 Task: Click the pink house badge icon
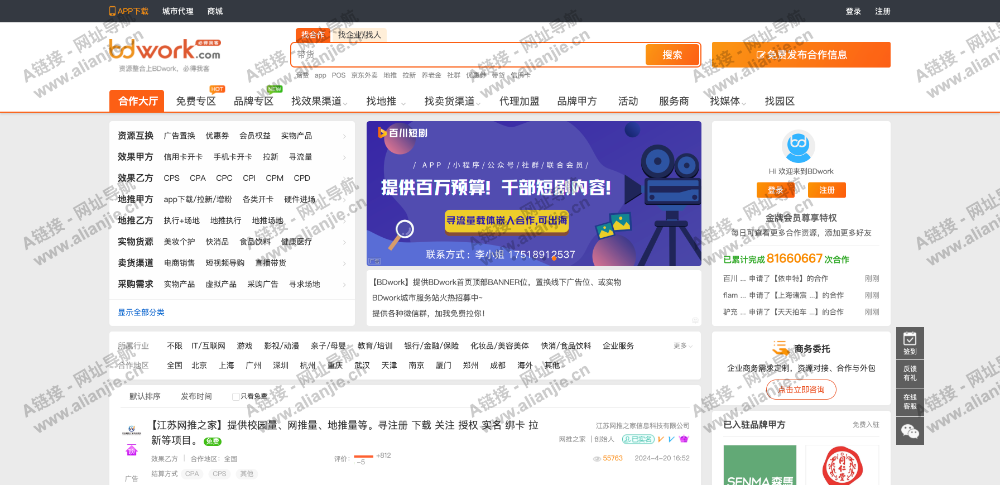click(131, 451)
